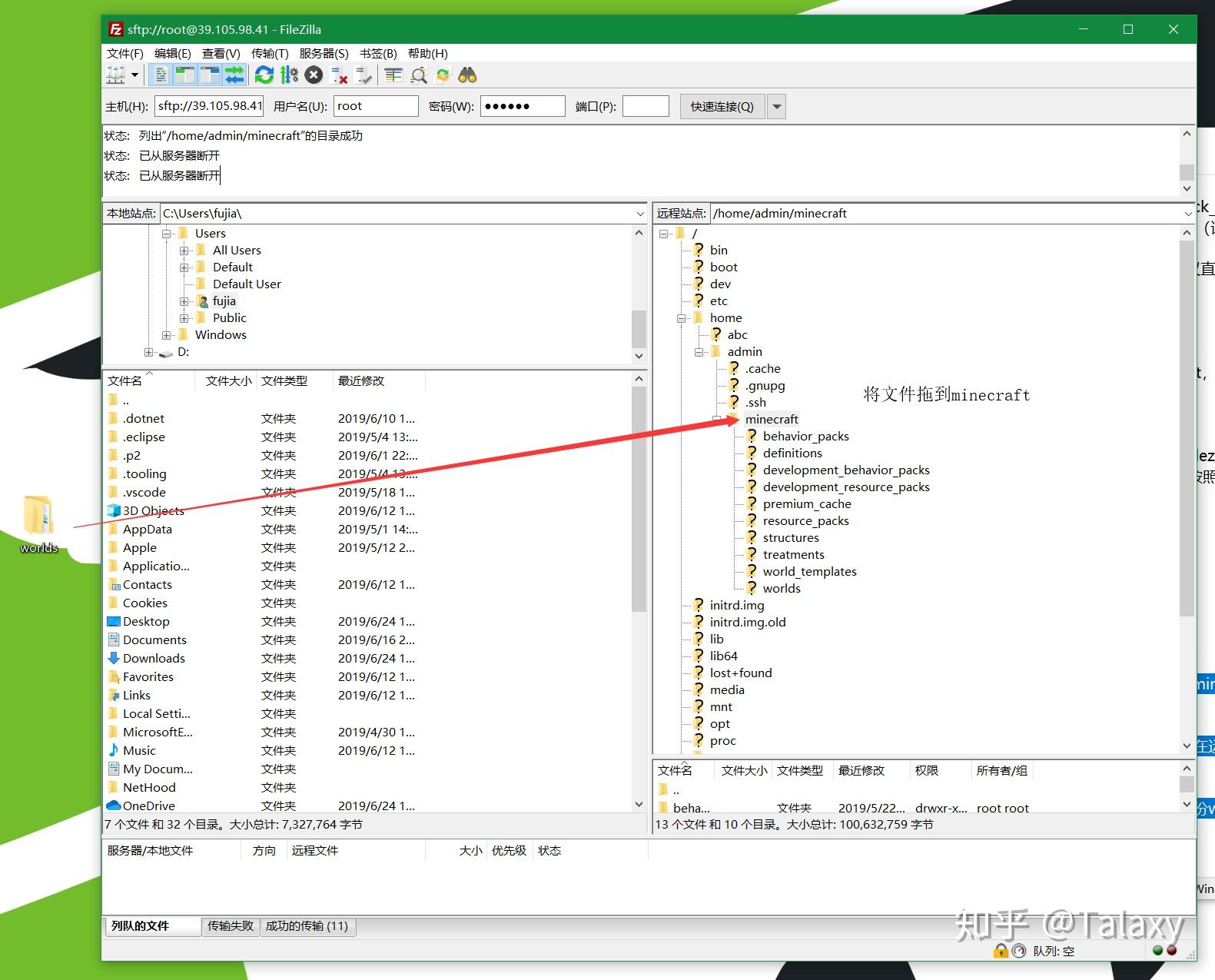
Task: Click the message log scrollbar
Action: [1187, 171]
